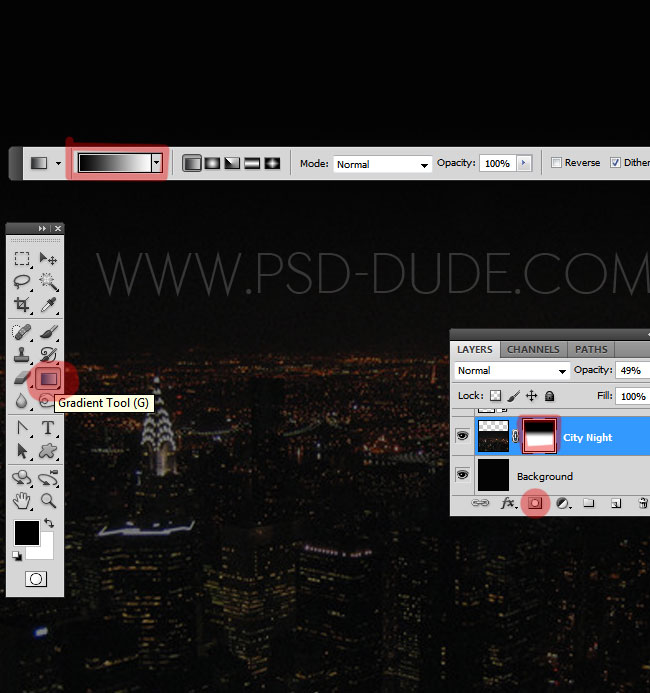The image size is (650, 693).
Task: Select the Eraser tool
Action: pyautogui.click(x=22, y=378)
